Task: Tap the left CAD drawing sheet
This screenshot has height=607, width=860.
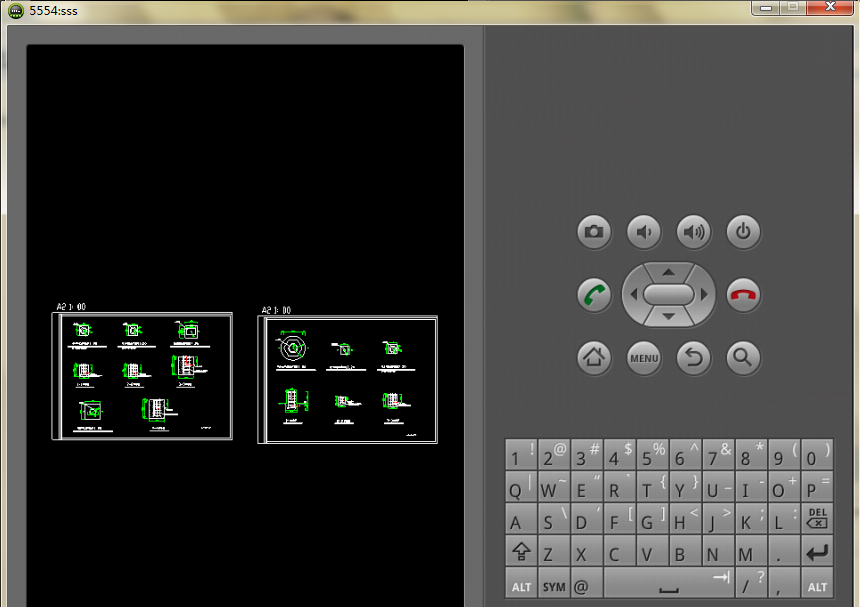Action: click(x=143, y=377)
